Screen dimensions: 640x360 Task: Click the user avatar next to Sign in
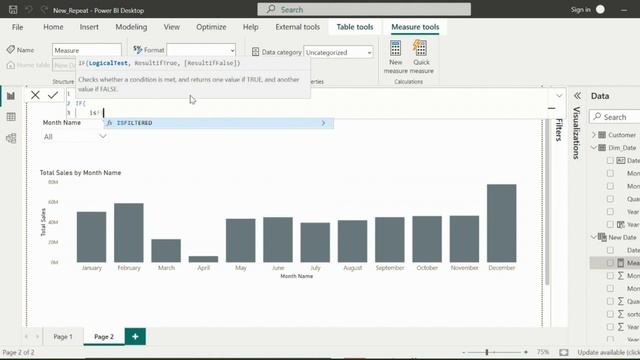pos(600,9)
